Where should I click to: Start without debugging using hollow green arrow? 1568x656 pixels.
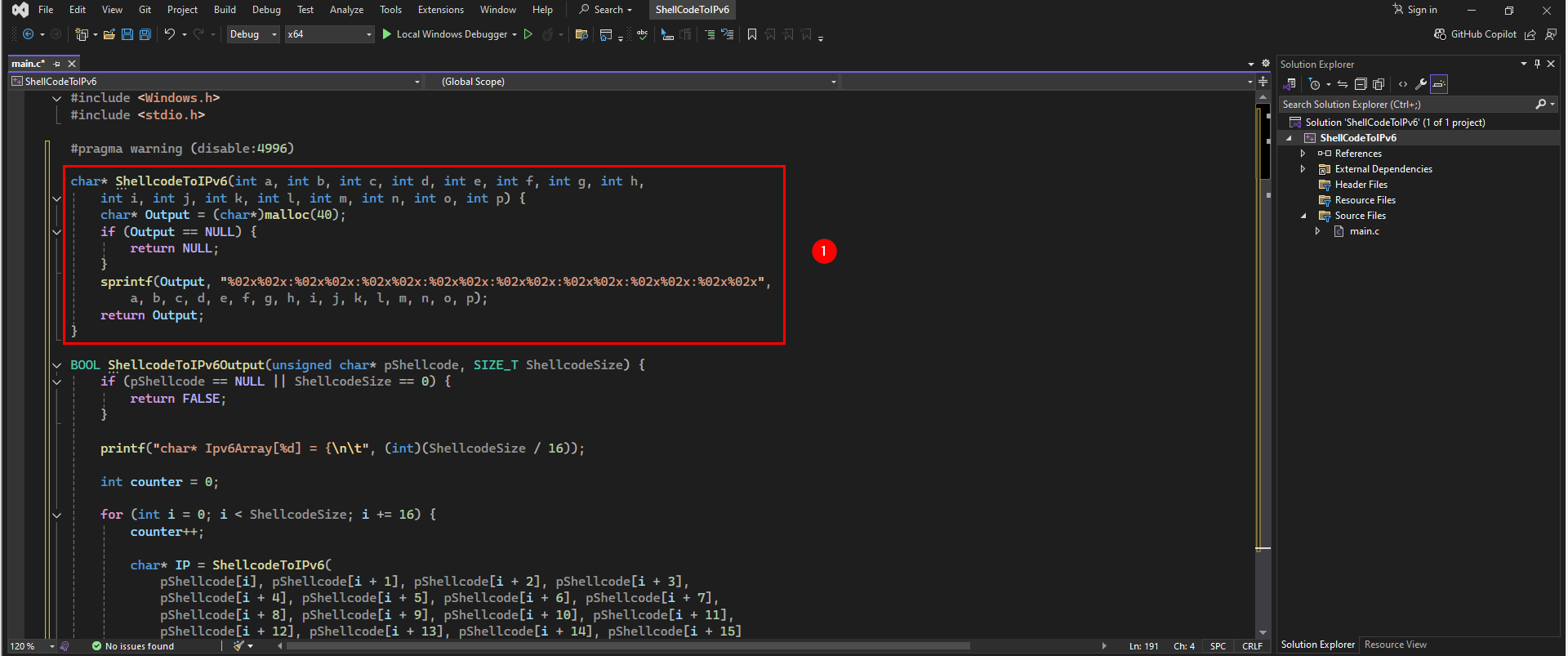tap(528, 34)
